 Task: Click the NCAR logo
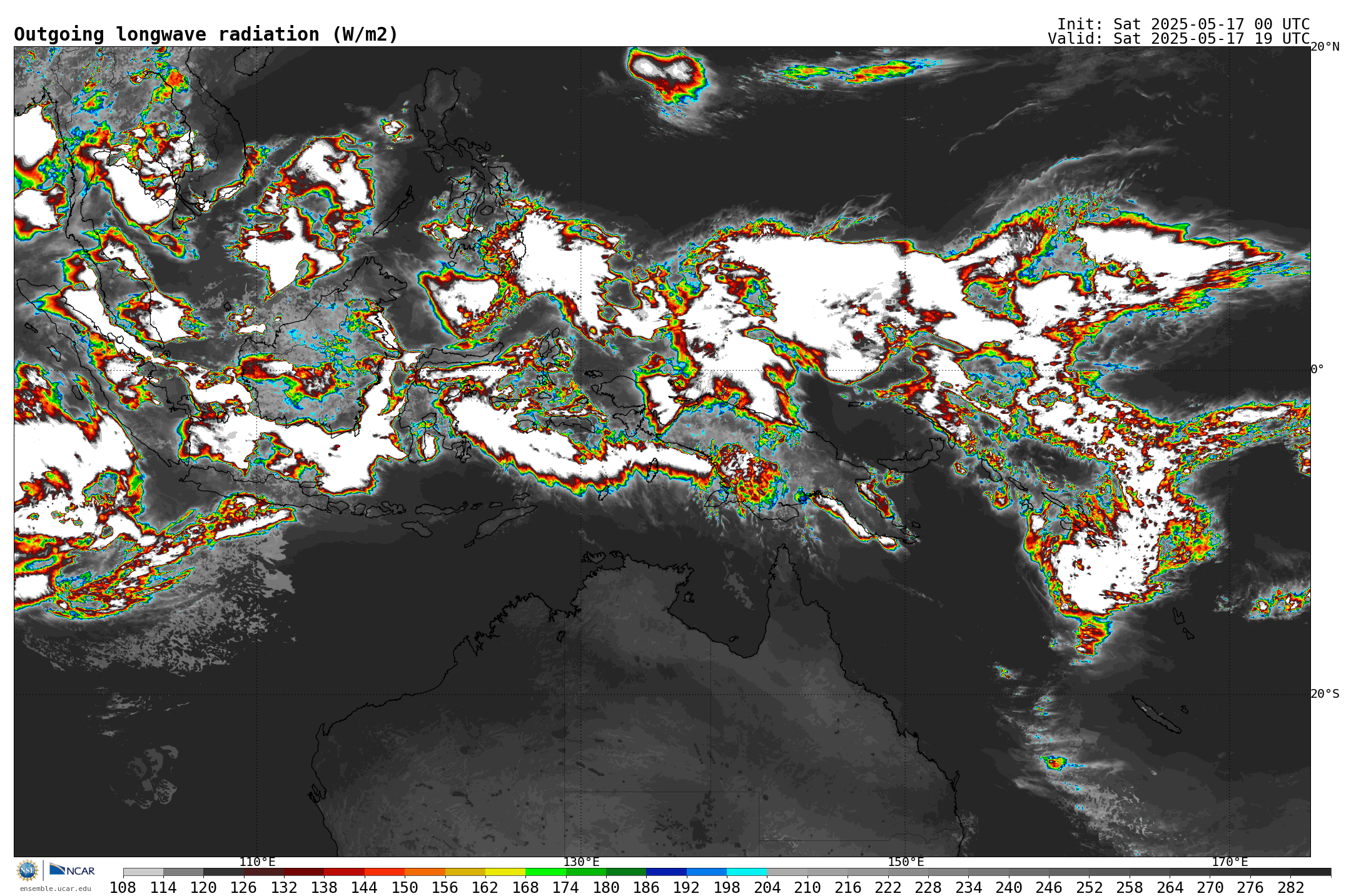pyautogui.click(x=72, y=870)
